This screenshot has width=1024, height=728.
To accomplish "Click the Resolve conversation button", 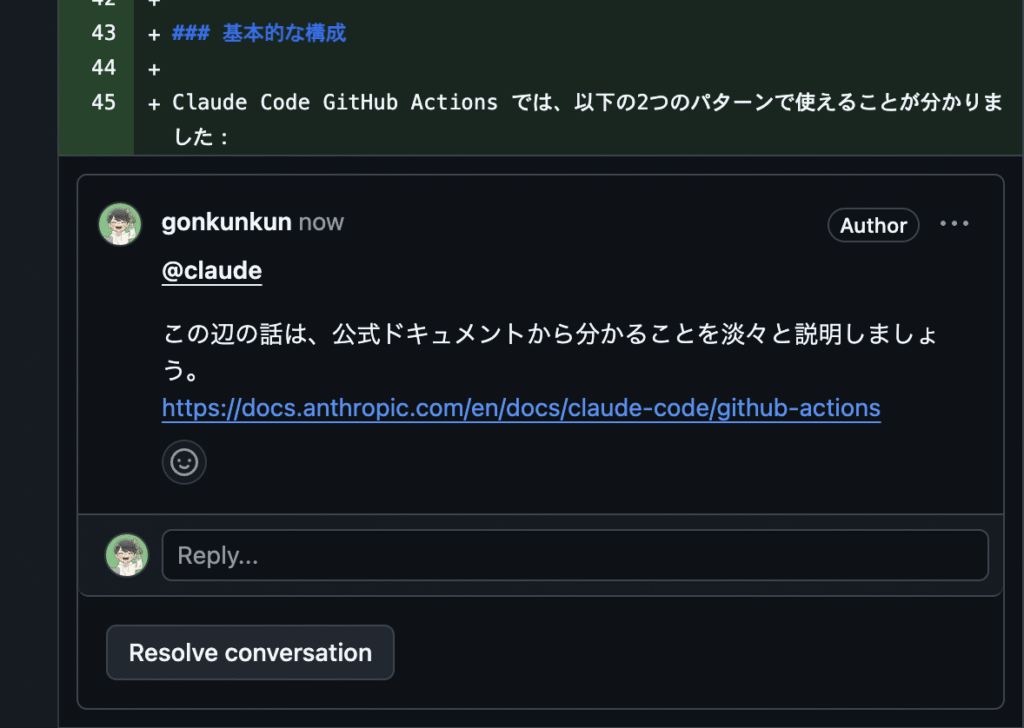I will tap(250, 652).
